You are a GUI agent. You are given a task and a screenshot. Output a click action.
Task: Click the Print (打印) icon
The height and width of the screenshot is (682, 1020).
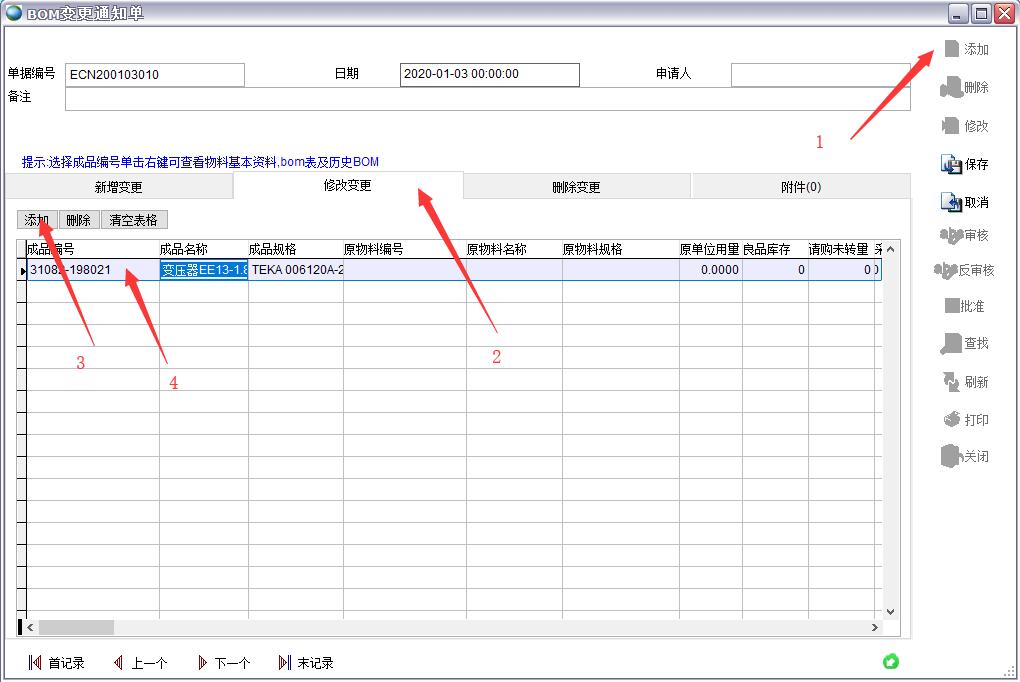tap(951, 420)
